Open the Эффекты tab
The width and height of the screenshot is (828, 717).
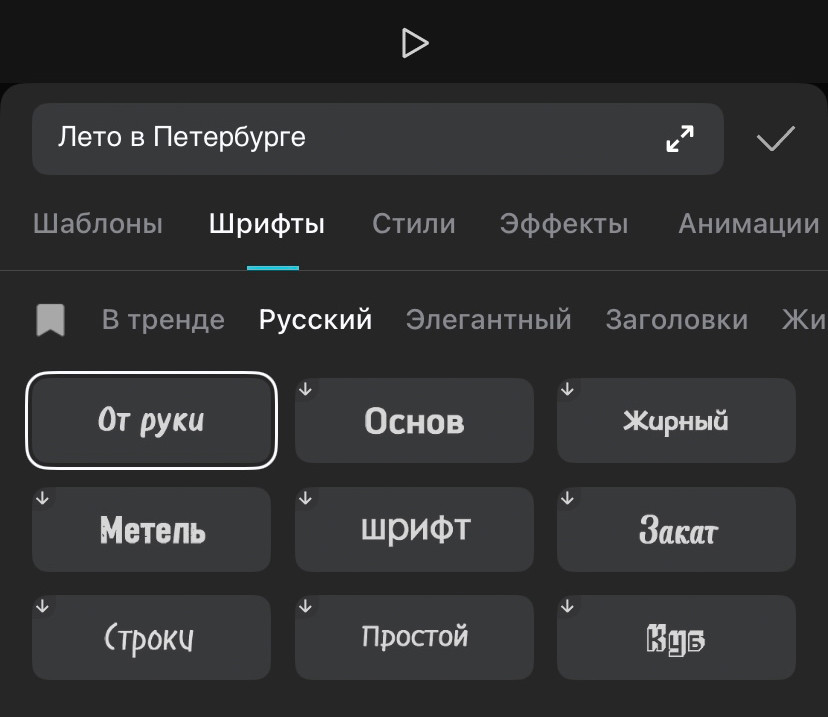563,224
